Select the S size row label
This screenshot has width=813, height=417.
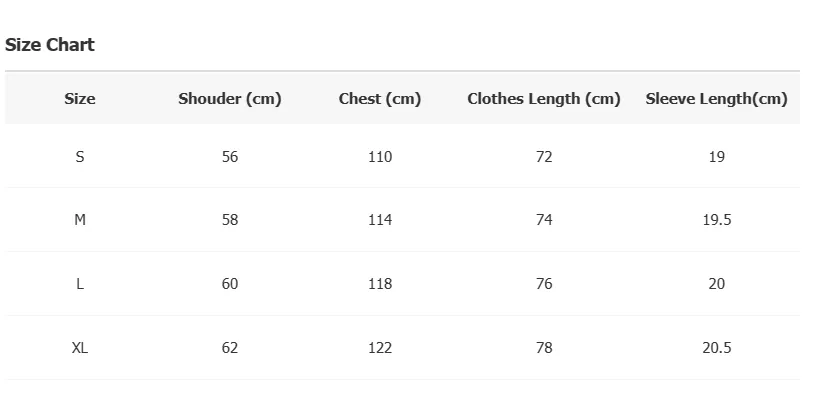tap(80, 157)
